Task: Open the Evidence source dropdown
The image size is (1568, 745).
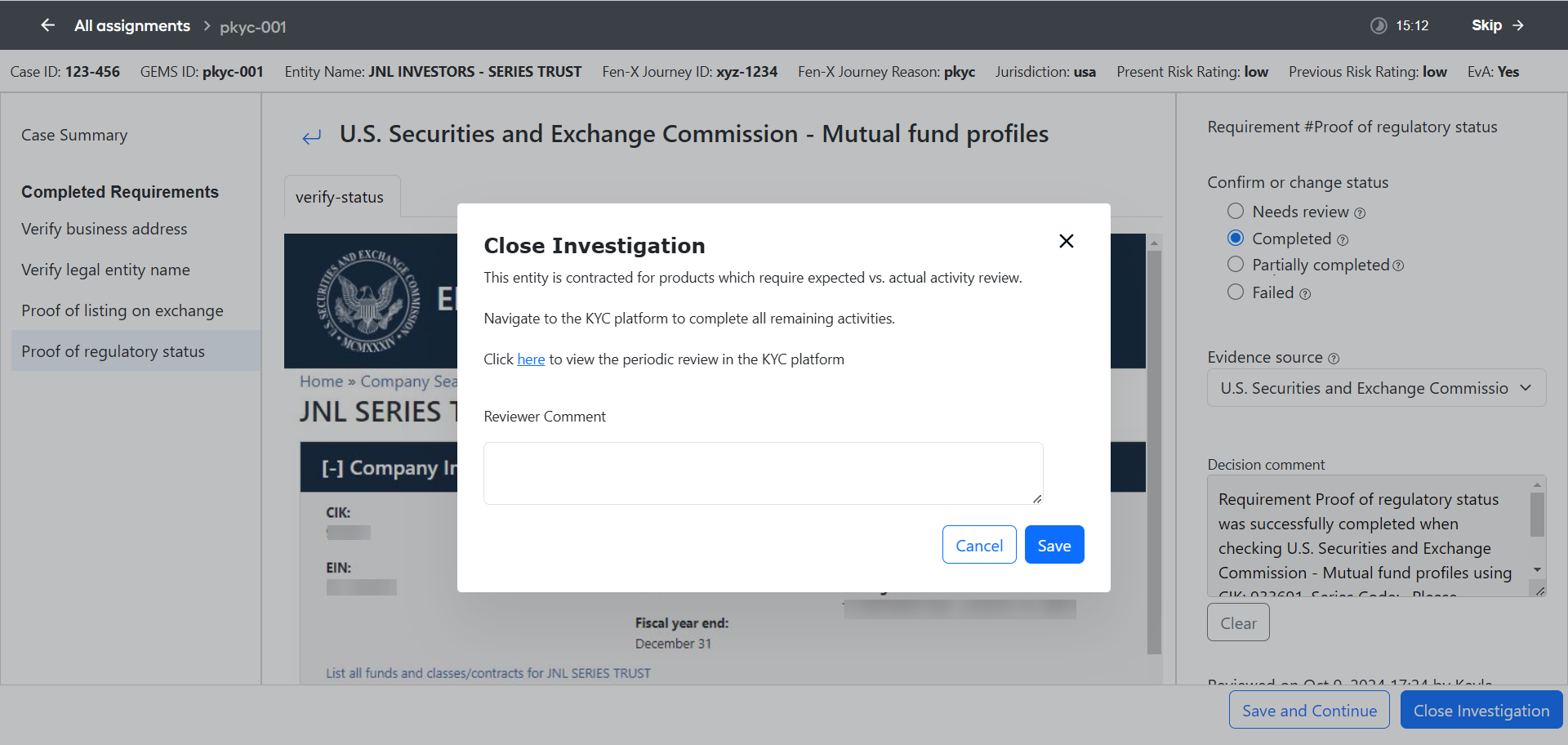Action: point(1377,388)
